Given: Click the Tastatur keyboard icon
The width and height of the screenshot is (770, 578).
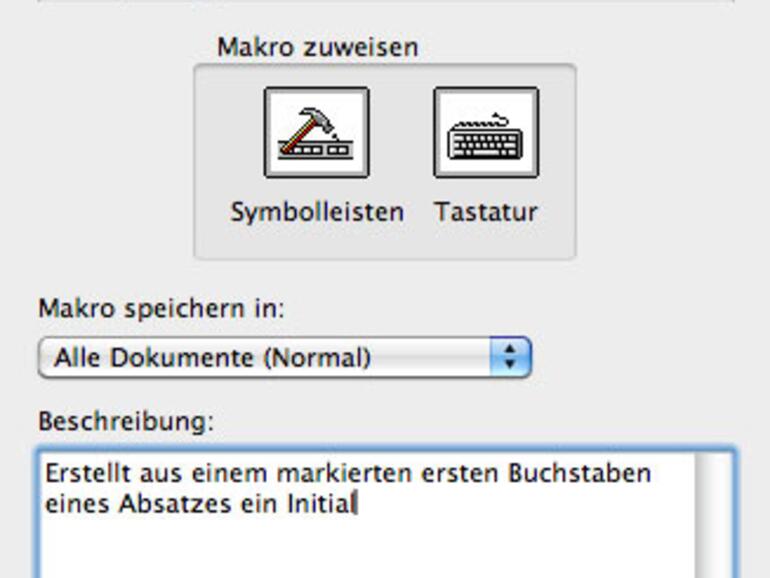Looking at the screenshot, I should [x=486, y=132].
